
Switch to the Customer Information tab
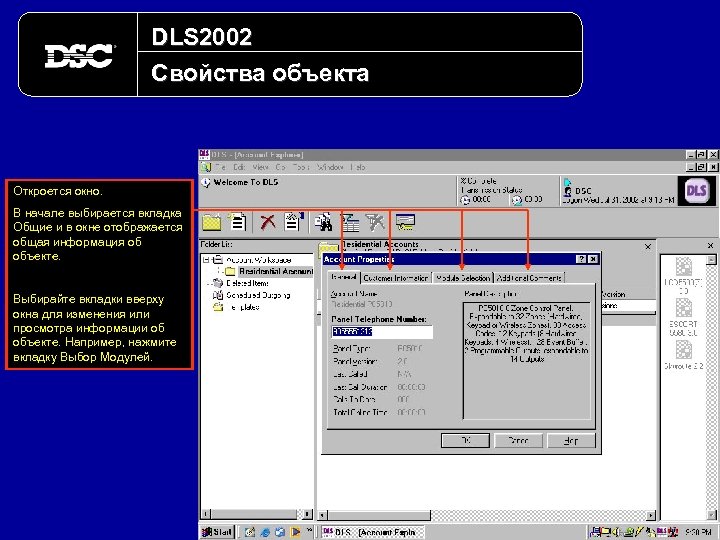[395, 278]
